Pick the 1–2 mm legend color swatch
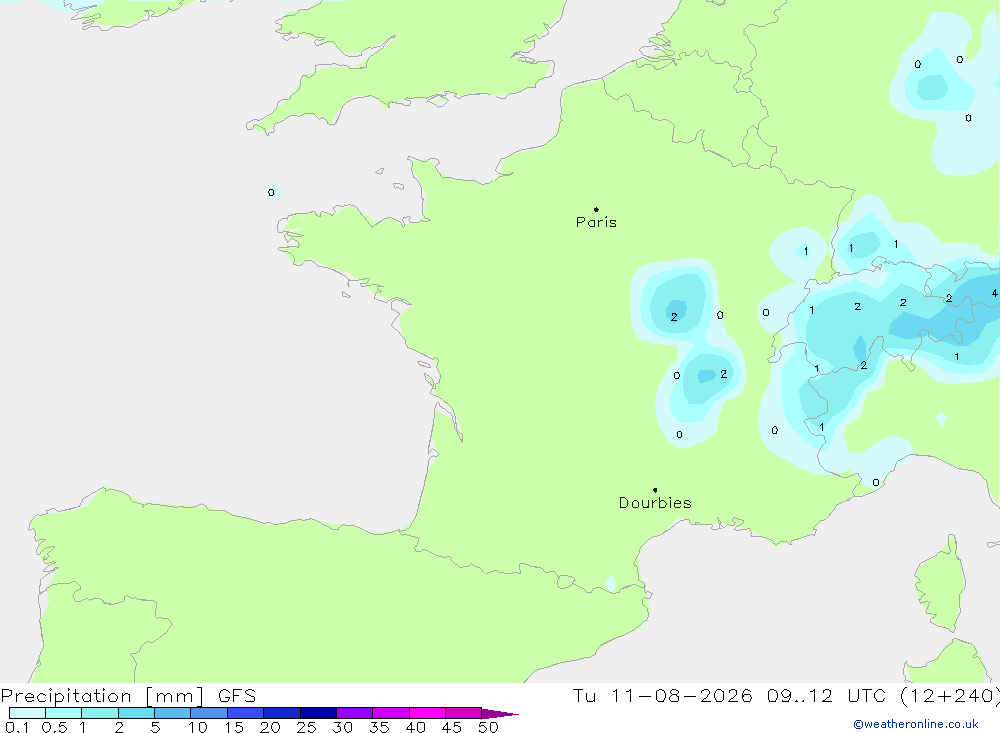The height and width of the screenshot is (733, 1000). point(100,713)
